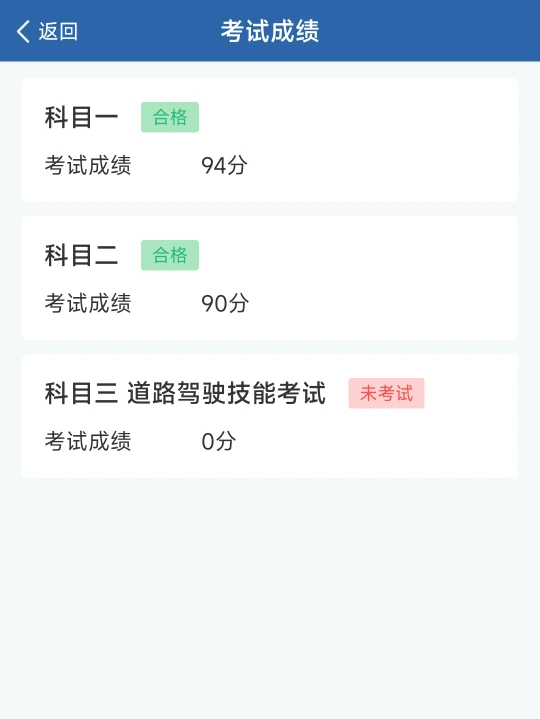The image size is (540, 719).
Task: Tap the red 未考试 status badge
Action: click(x=386, y=393)
